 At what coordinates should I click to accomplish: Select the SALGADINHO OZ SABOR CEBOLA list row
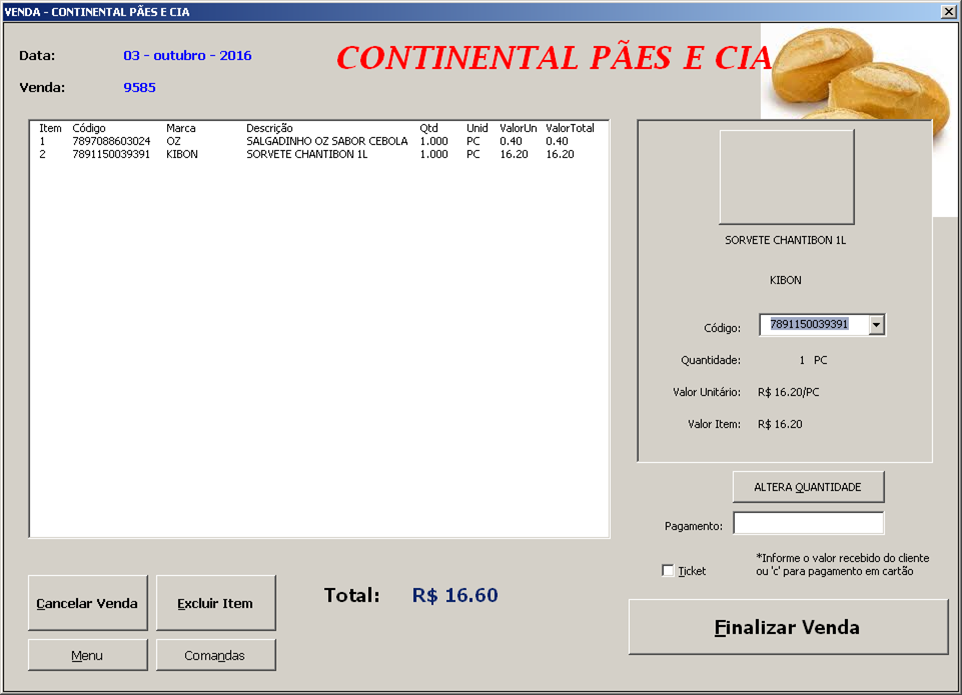(x=326, y=141)
